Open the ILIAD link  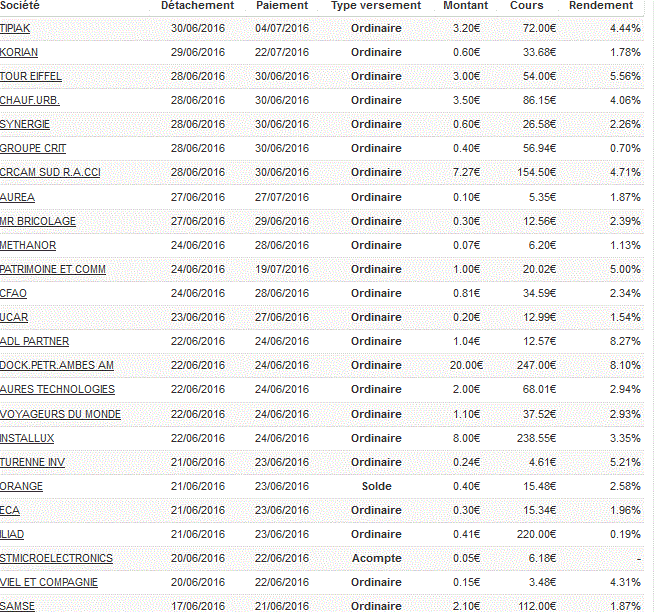tap(12, 535)
